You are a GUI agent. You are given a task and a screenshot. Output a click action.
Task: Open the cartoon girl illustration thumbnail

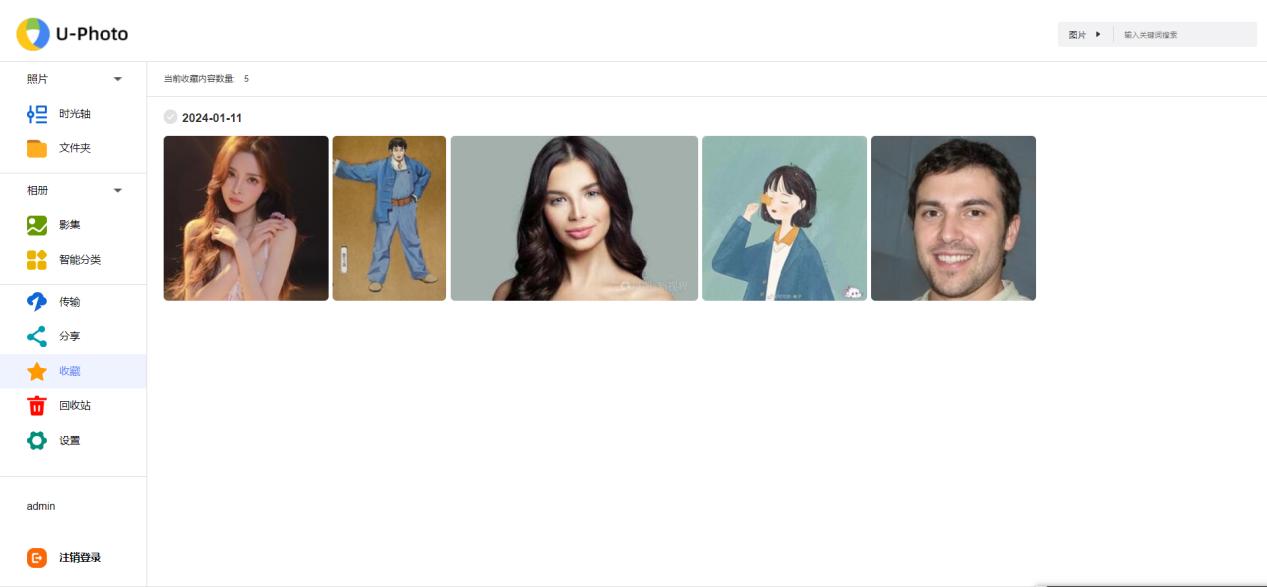(x=784, y=218)
